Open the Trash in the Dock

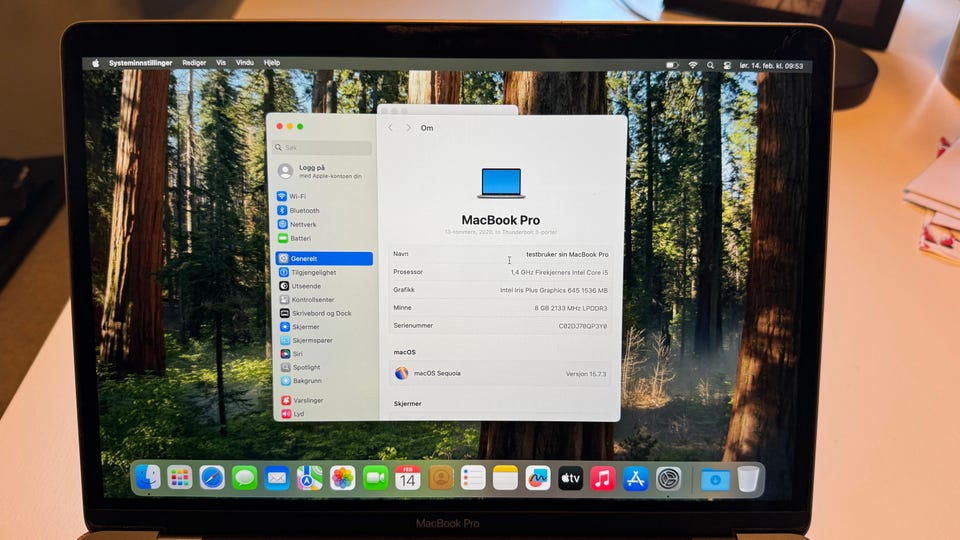coord(748,478)
